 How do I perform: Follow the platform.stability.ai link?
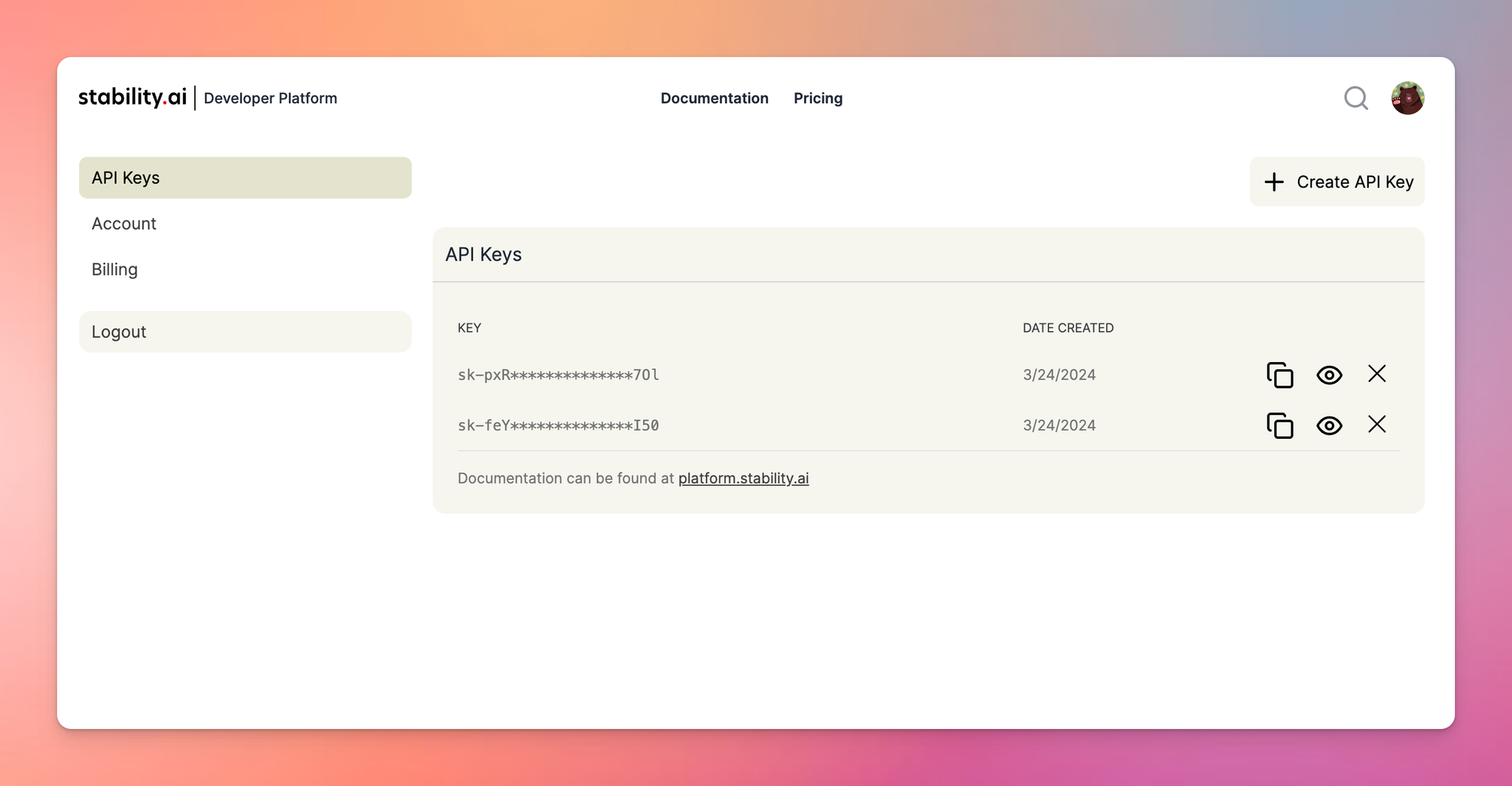[743, 478]
